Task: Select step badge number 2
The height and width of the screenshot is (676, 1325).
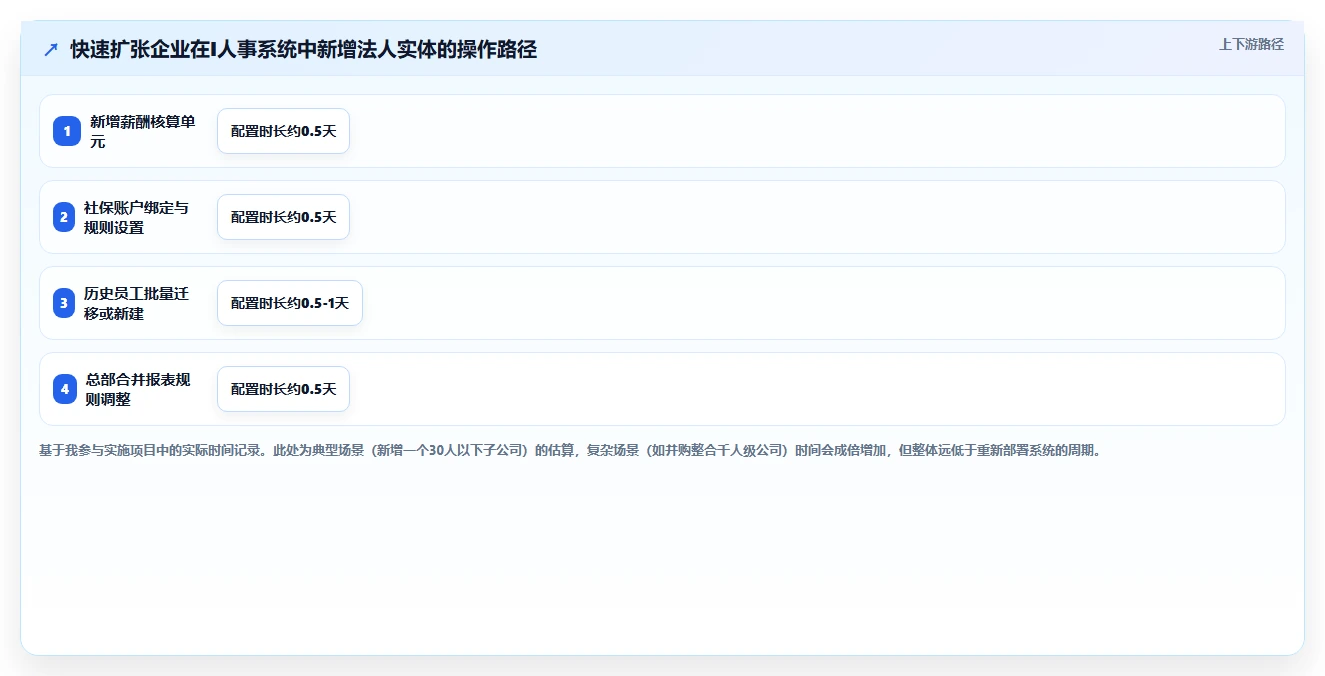Action: pos(64,217)
